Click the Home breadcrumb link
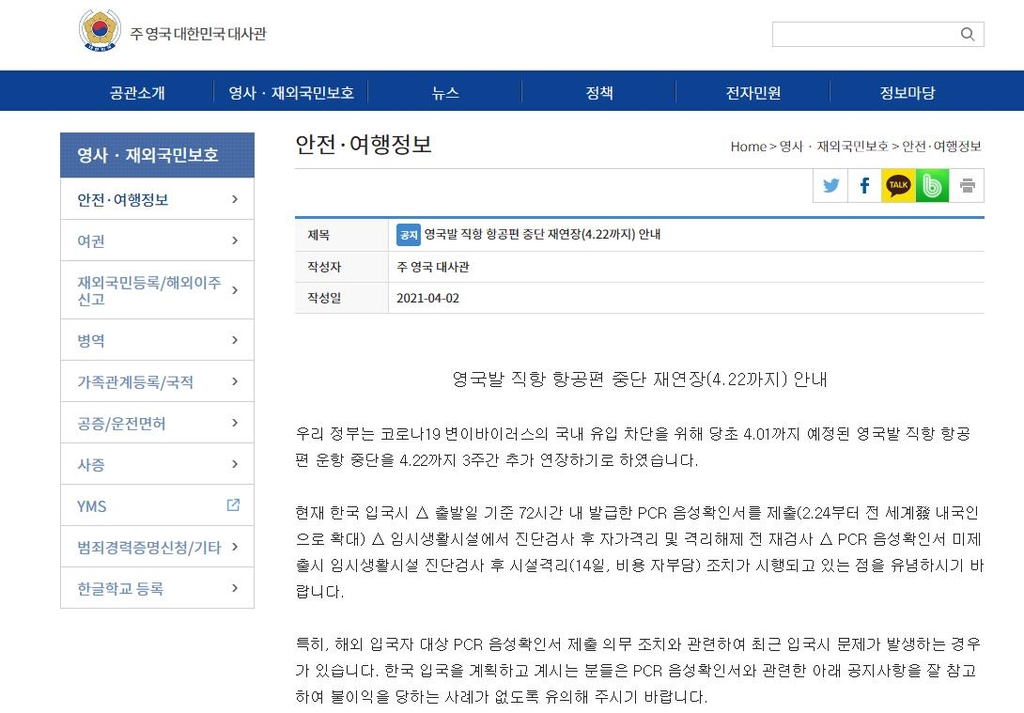 click(748, 146)
